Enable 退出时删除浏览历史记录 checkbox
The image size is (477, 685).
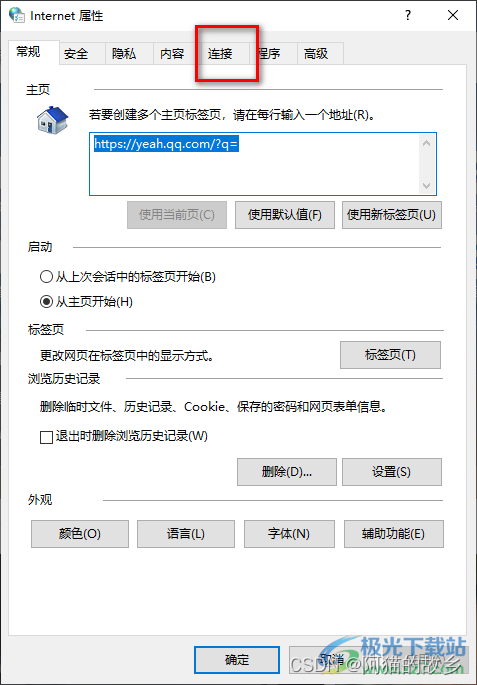tap(46, 437)
